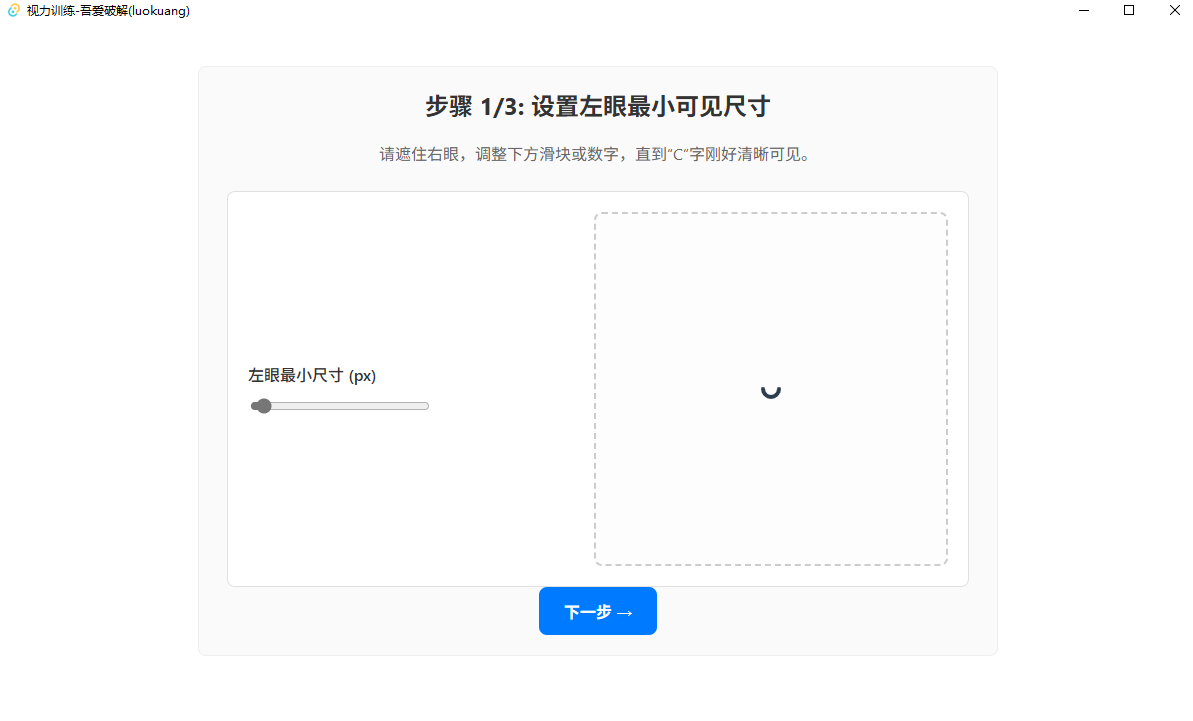Click the arrow on the 下一步 button
The width and height of the screenshot is (1193, 721).
(x=625, y=613)
